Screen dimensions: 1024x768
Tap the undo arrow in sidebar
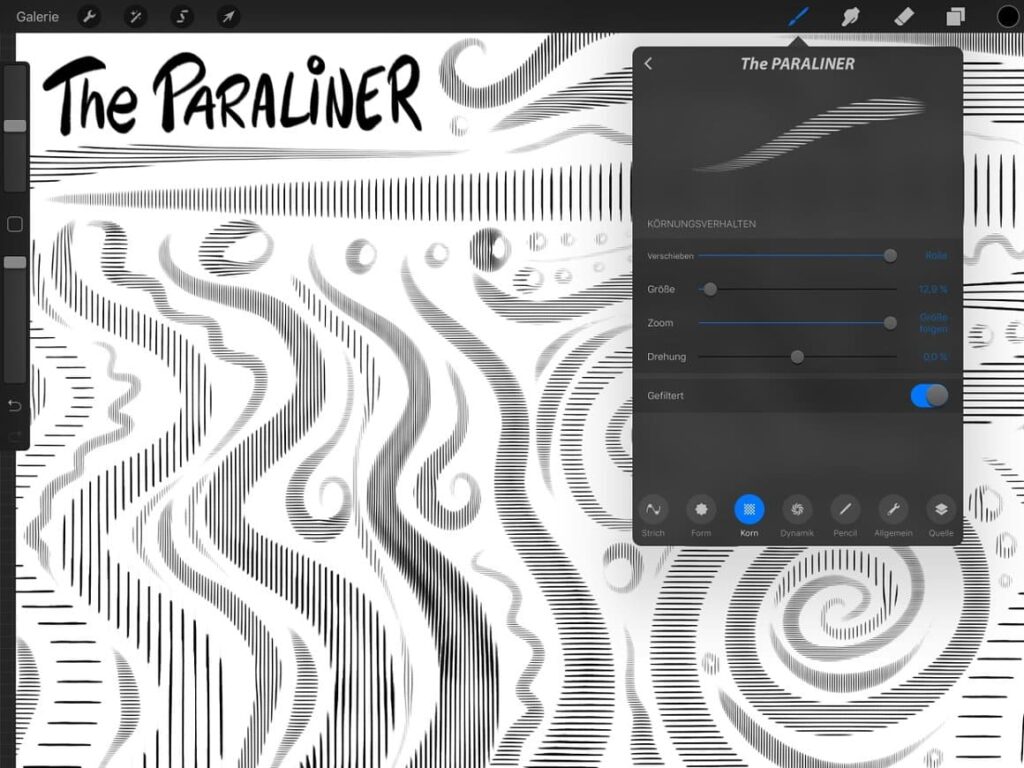[x=14, y=406]
